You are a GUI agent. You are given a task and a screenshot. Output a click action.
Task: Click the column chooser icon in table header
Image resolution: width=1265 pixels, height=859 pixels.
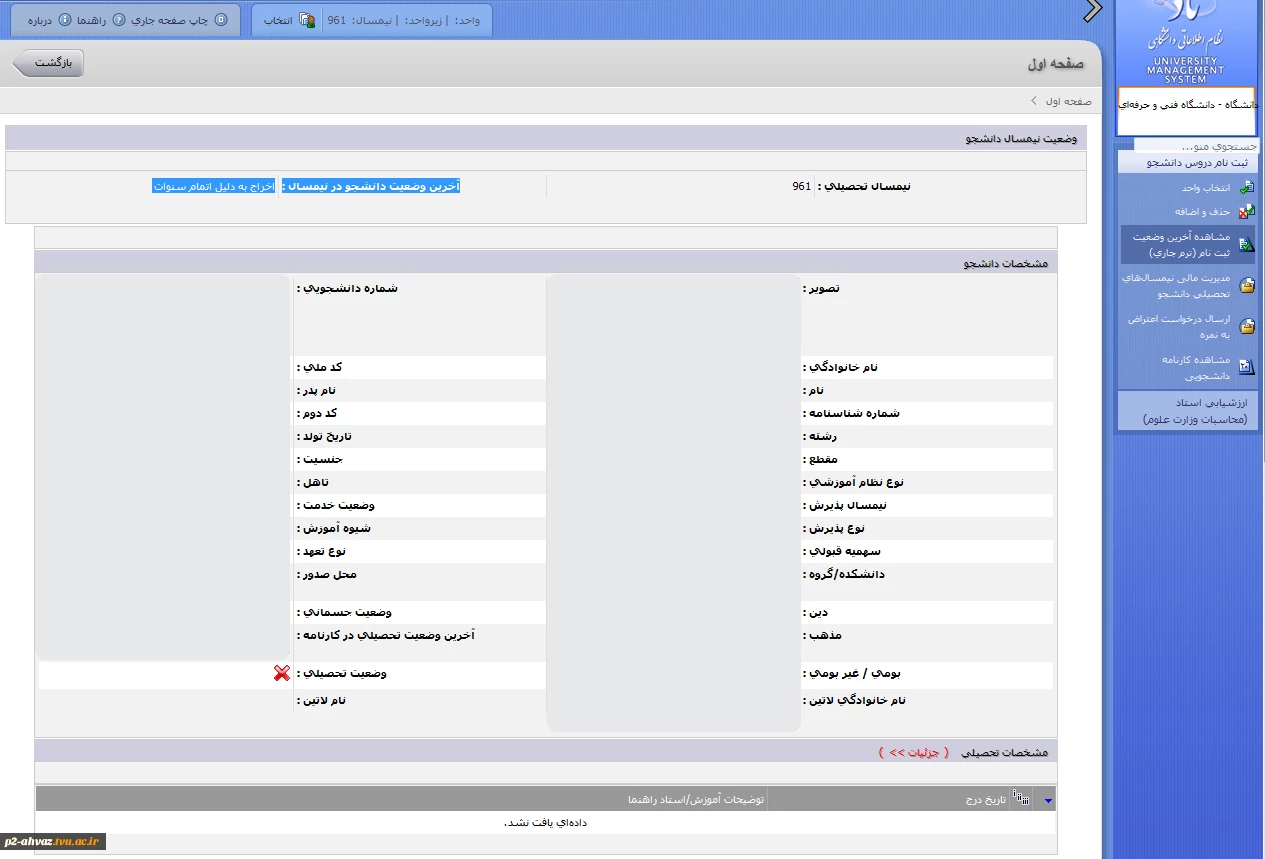(x=1021, y=798)
